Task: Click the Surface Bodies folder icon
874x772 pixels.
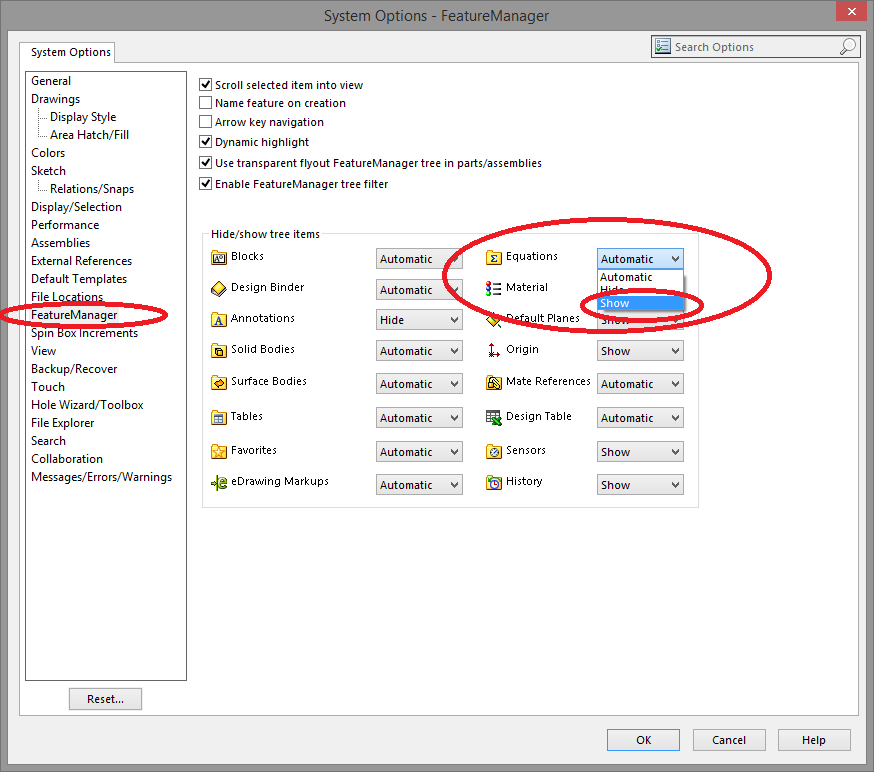Action: [218, 382]
